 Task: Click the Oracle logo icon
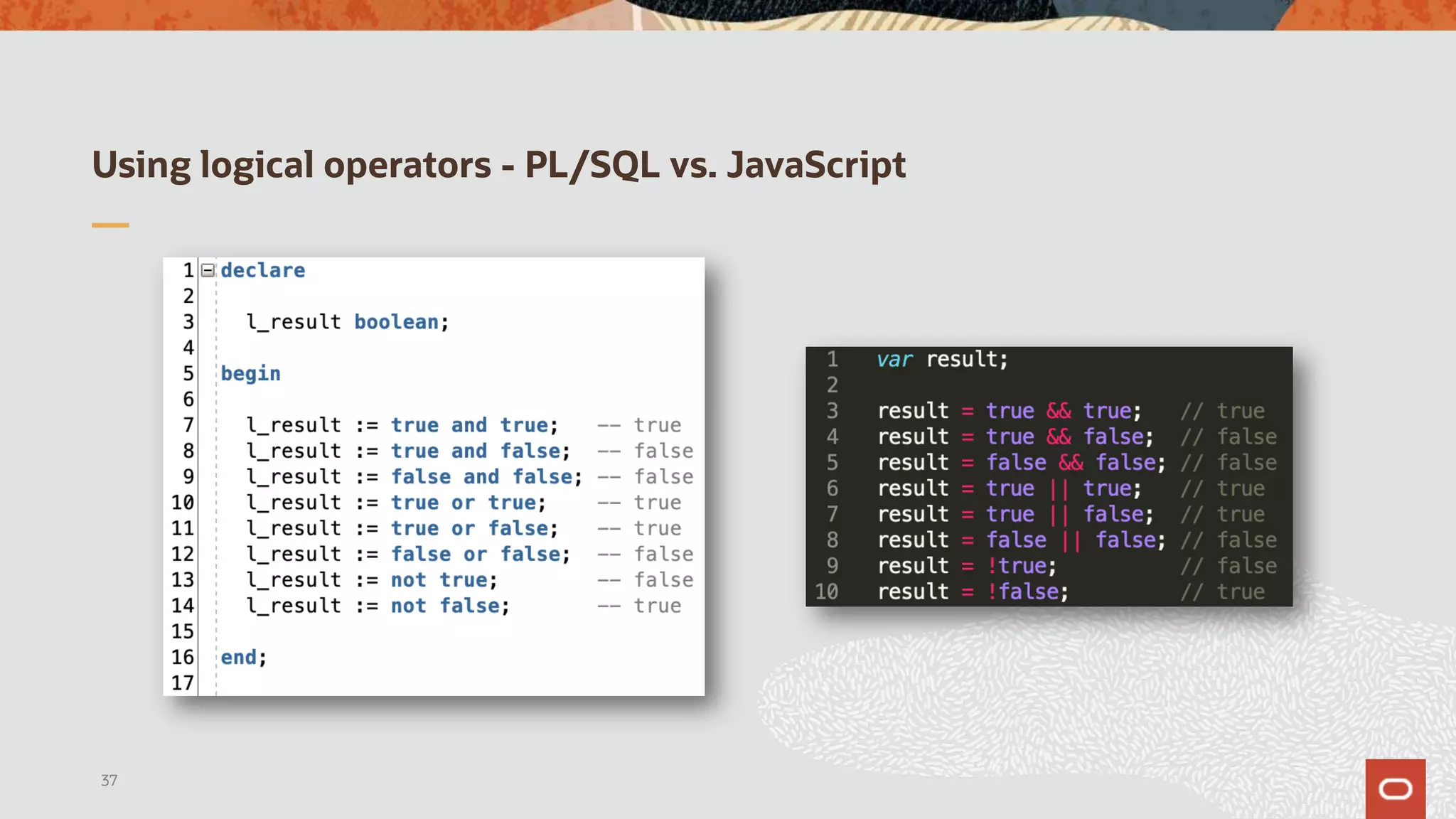coord(1395,788)
